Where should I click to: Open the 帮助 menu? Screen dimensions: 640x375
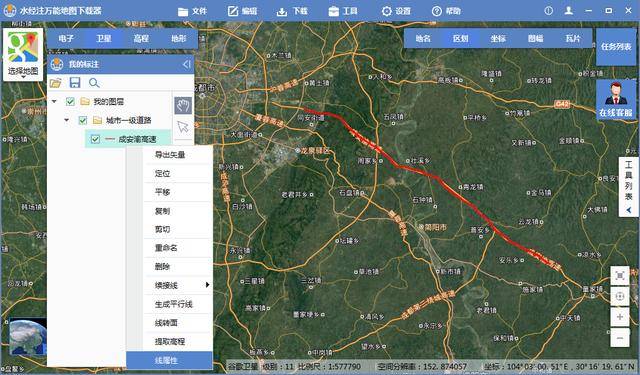[x=446, y=11]
